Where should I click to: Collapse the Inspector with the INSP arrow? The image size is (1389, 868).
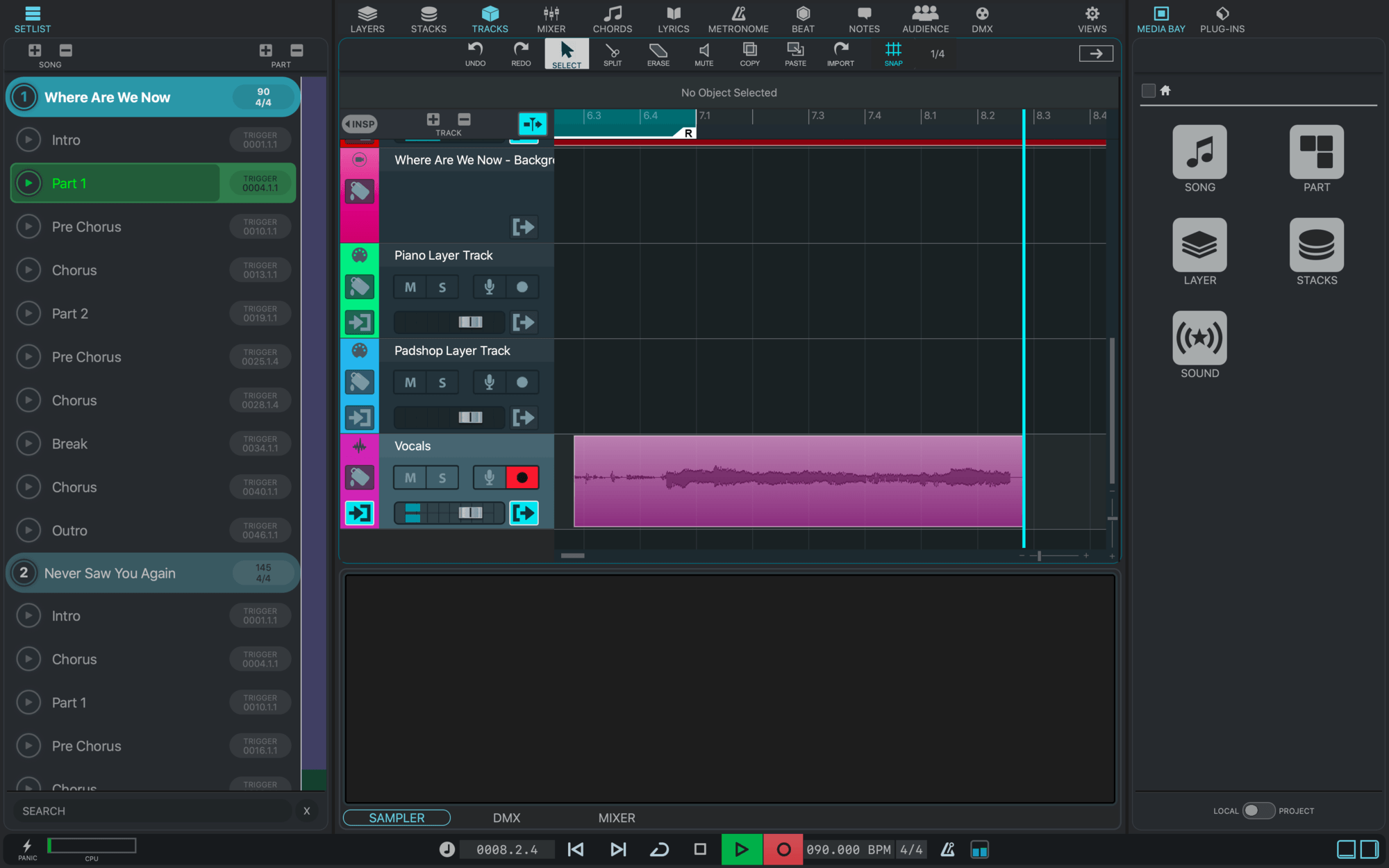(x=360, y=124)
